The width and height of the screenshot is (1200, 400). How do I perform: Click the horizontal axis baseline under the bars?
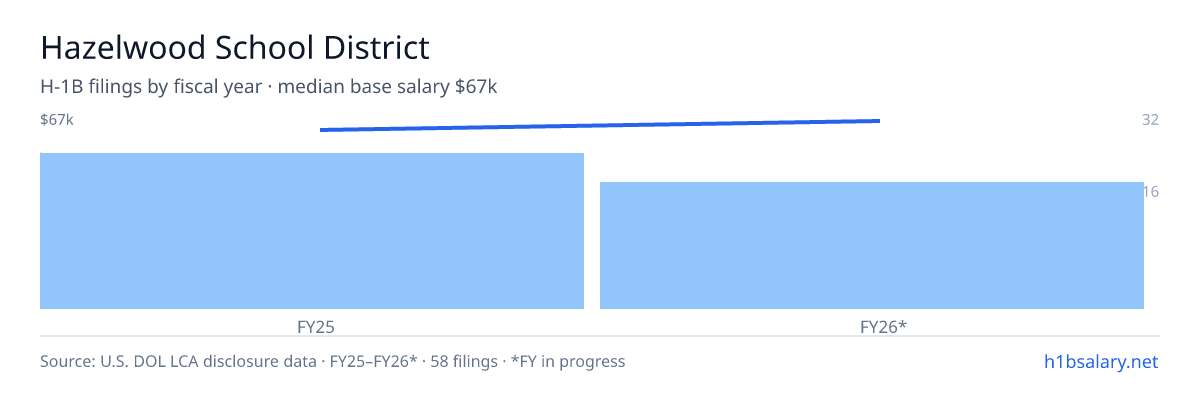[600, 336]
